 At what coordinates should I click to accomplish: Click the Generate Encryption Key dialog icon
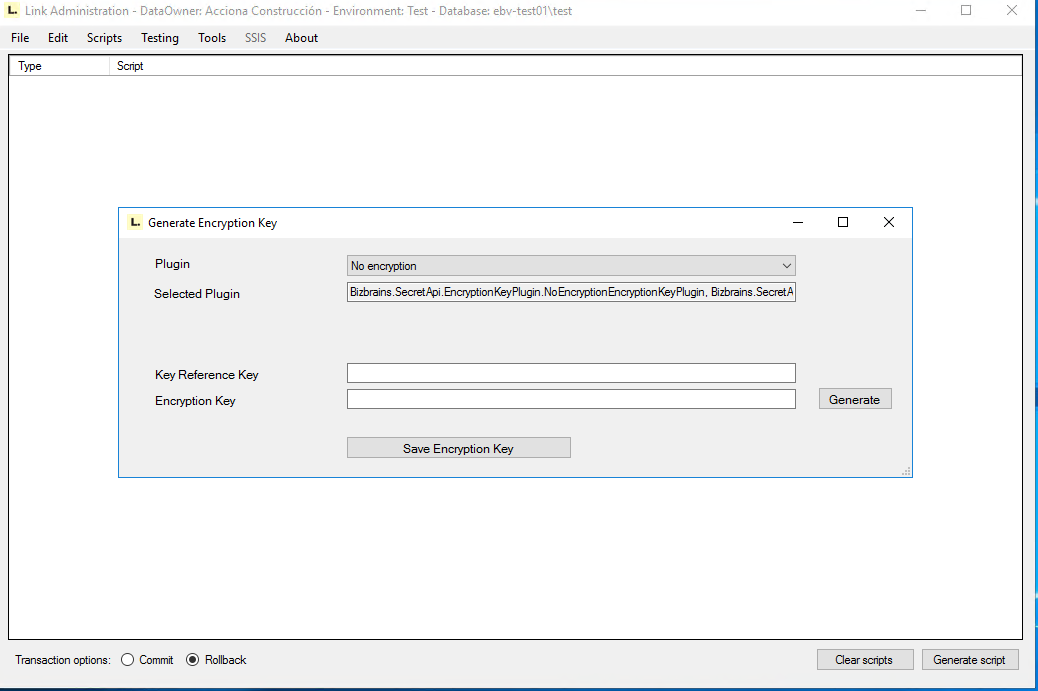pyautogui.click(x=135, y=223)
